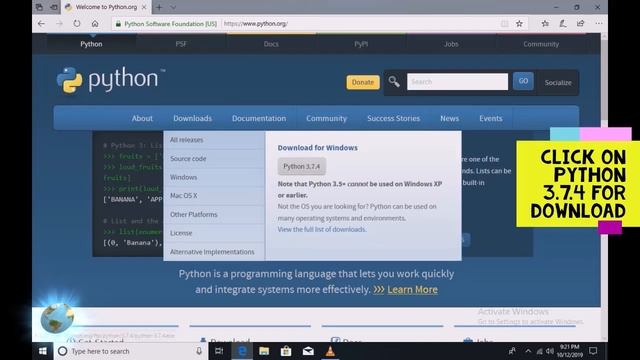Close the Welcome to Python.org tab
The height and width of the screenshot is (360, 640).
[144, 7]
